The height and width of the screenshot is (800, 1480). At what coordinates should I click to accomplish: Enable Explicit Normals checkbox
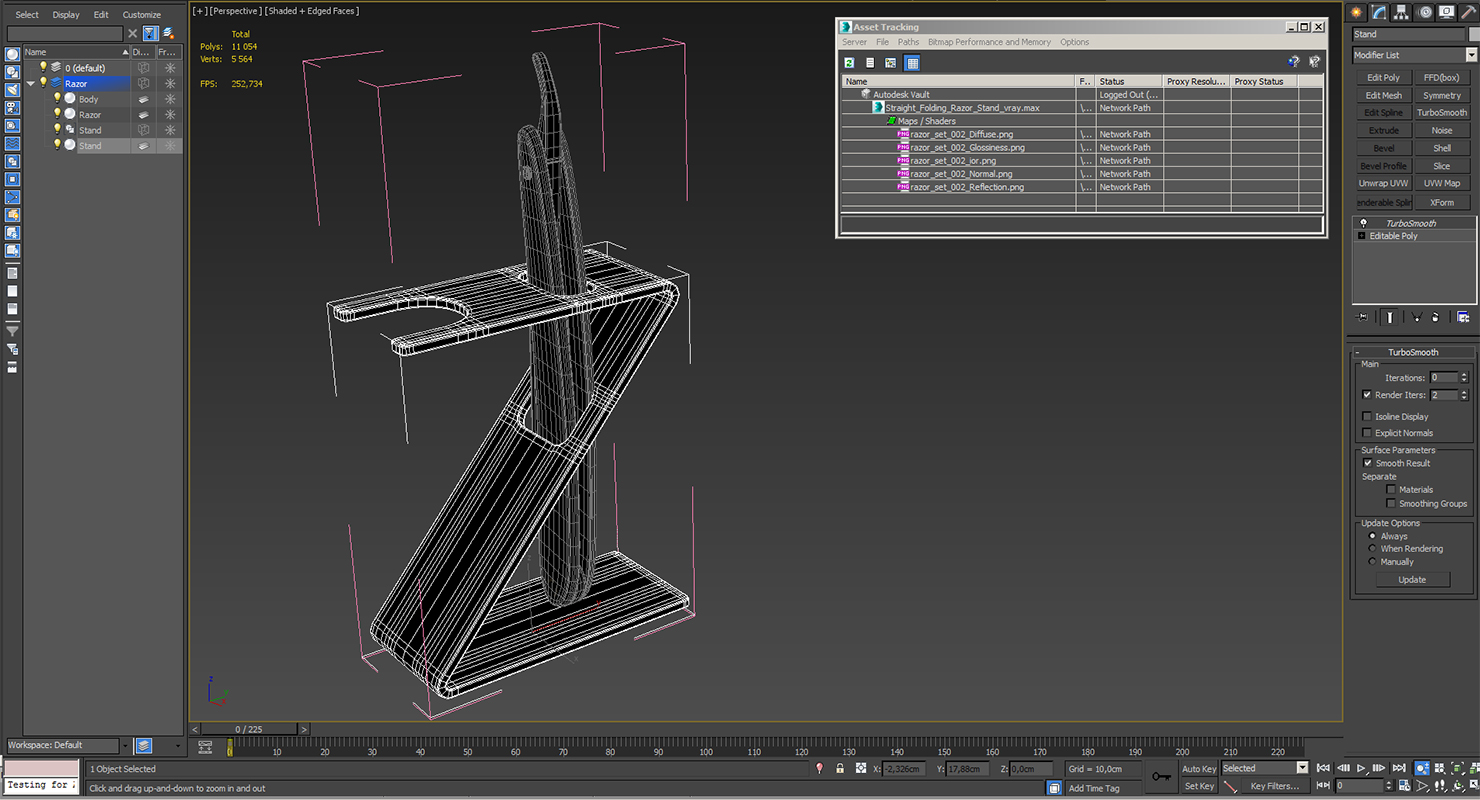pos(1367,433)
